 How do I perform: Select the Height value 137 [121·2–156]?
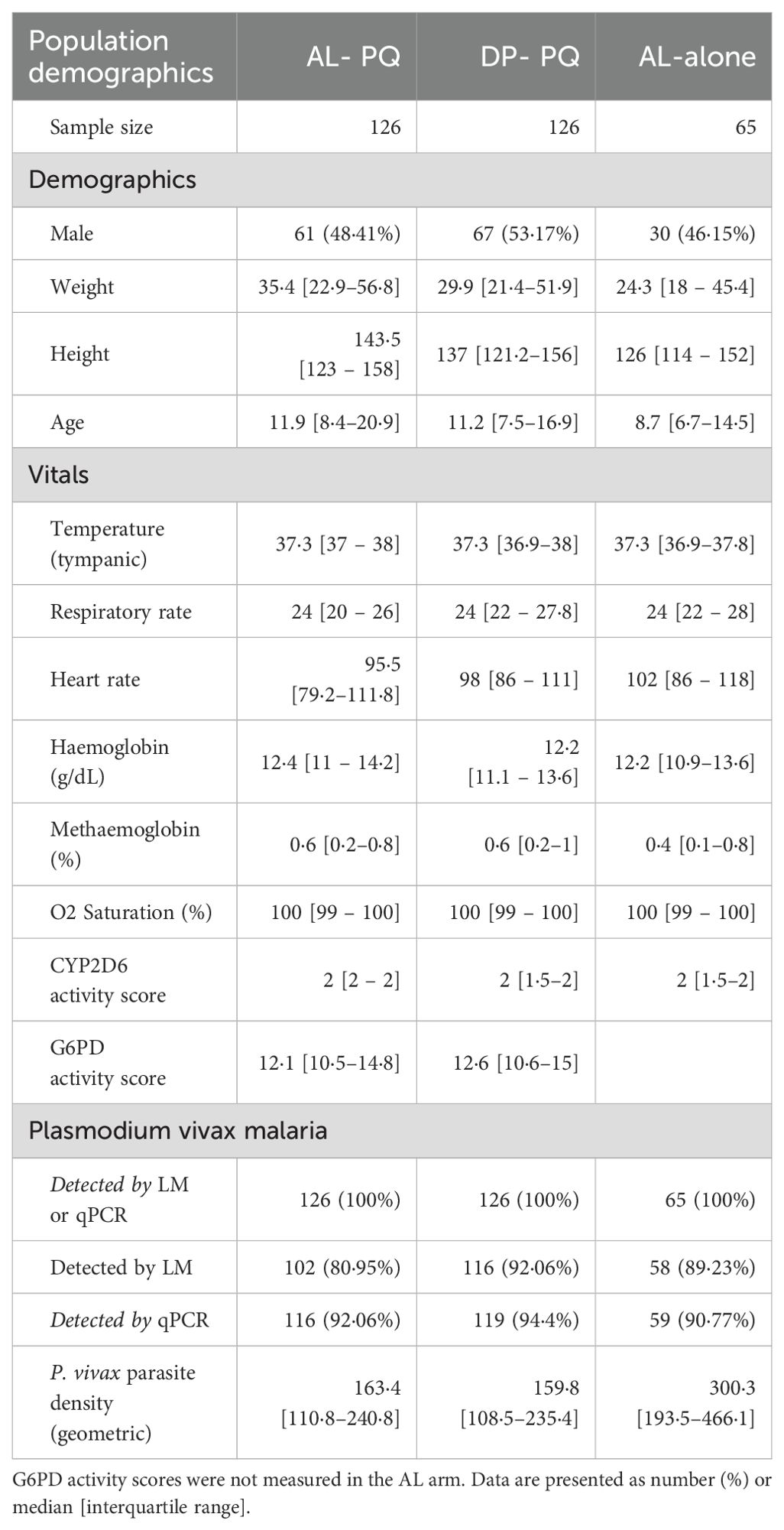click(507, 355)
